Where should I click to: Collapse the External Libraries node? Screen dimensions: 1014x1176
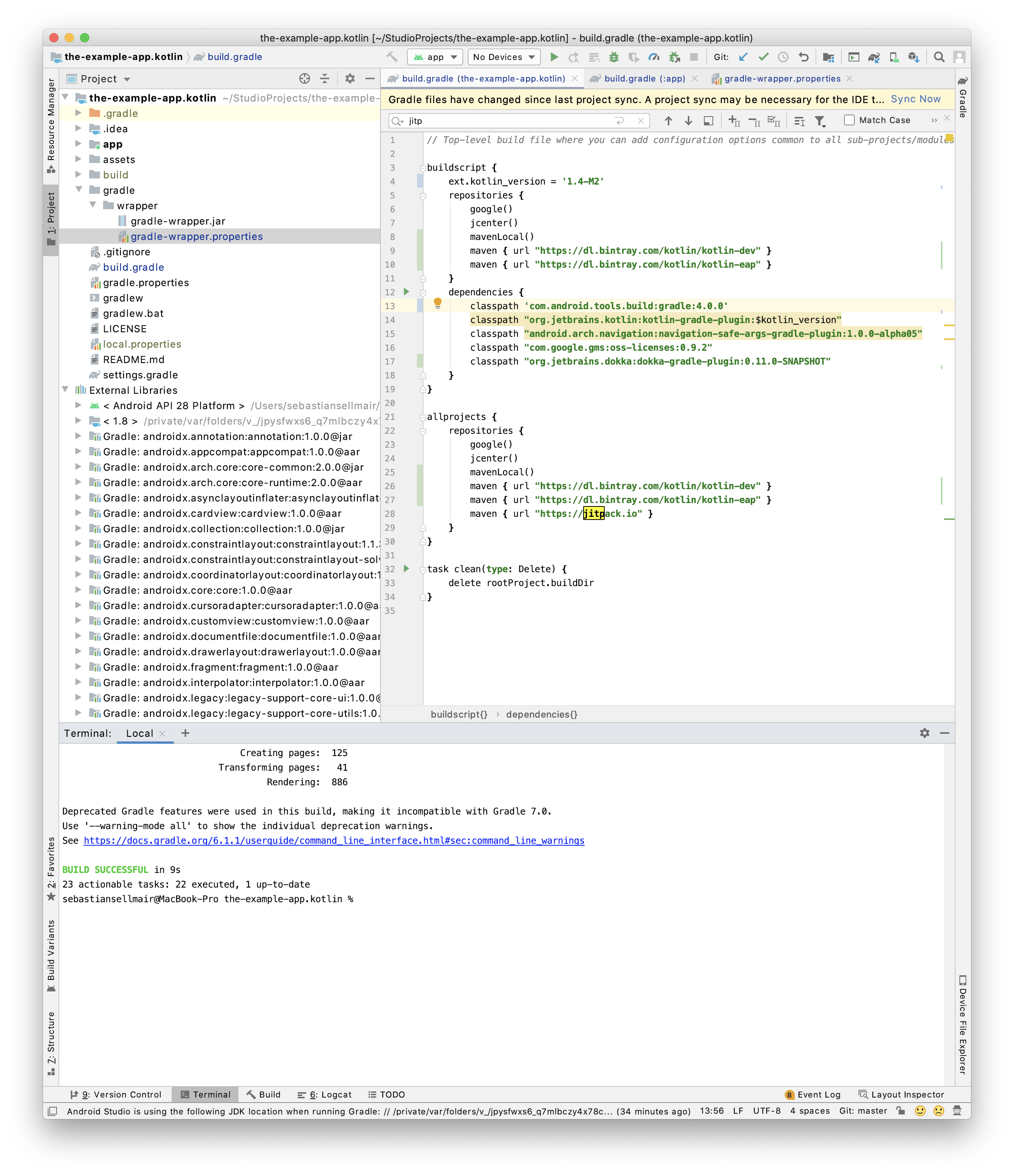tap(65, 390)
